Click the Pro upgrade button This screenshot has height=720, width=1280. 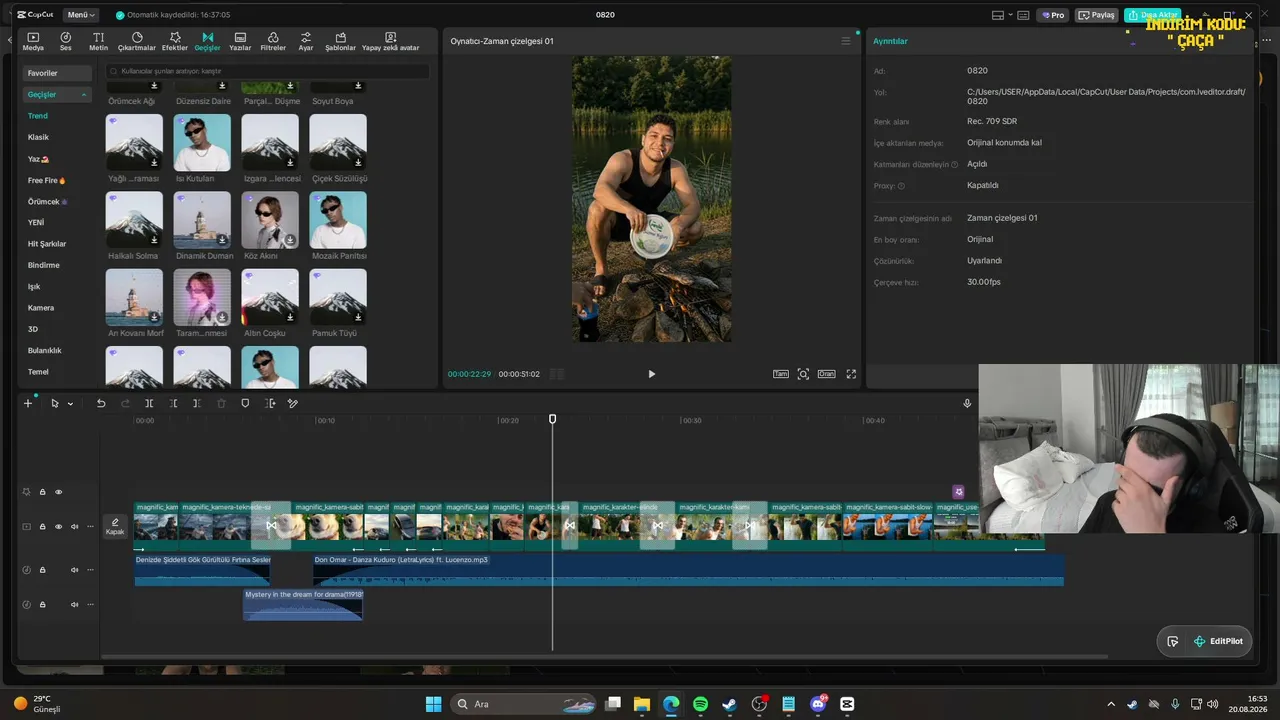pos(1053,15)
